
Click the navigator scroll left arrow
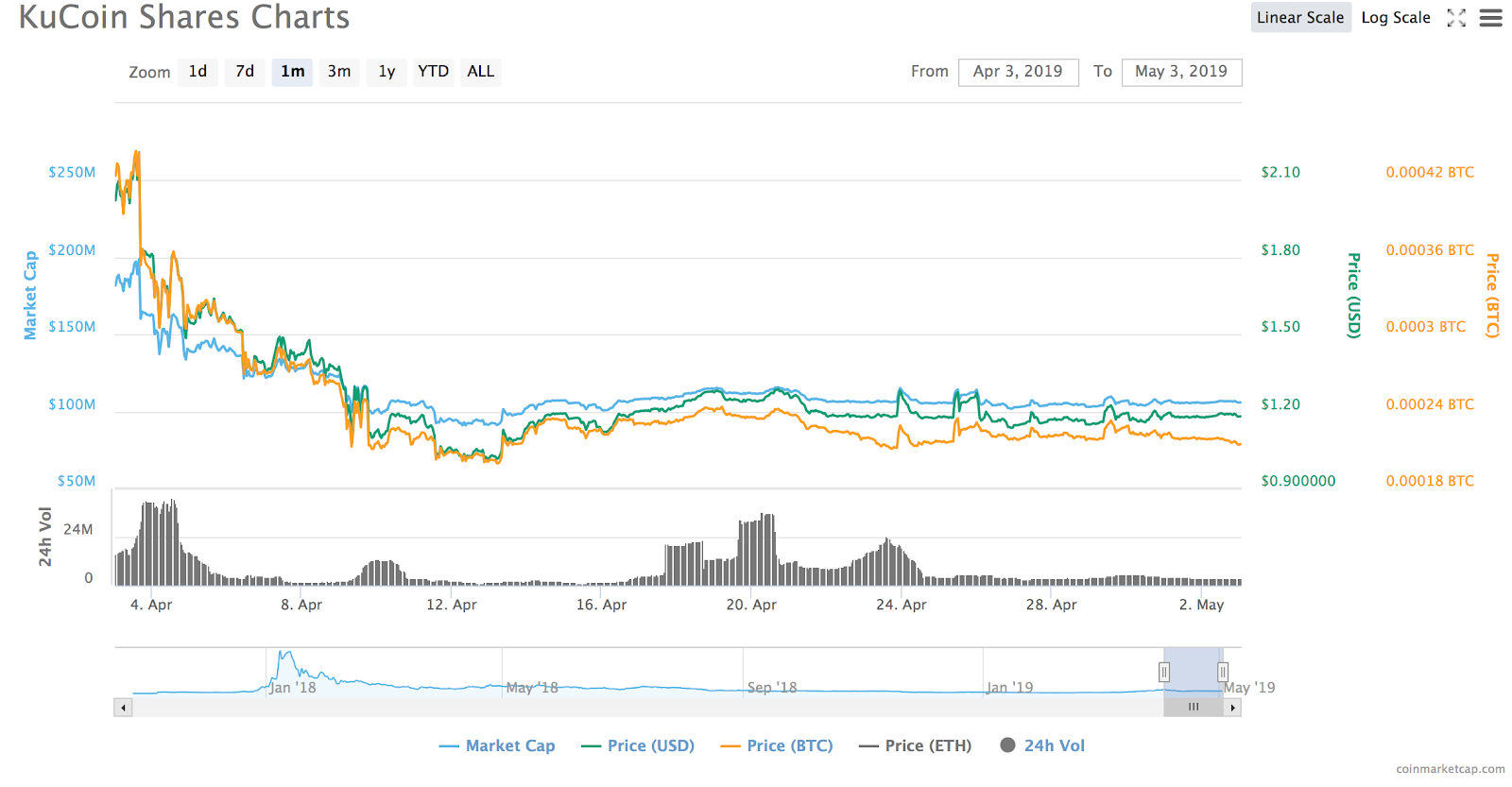click(x=123, y=707)
